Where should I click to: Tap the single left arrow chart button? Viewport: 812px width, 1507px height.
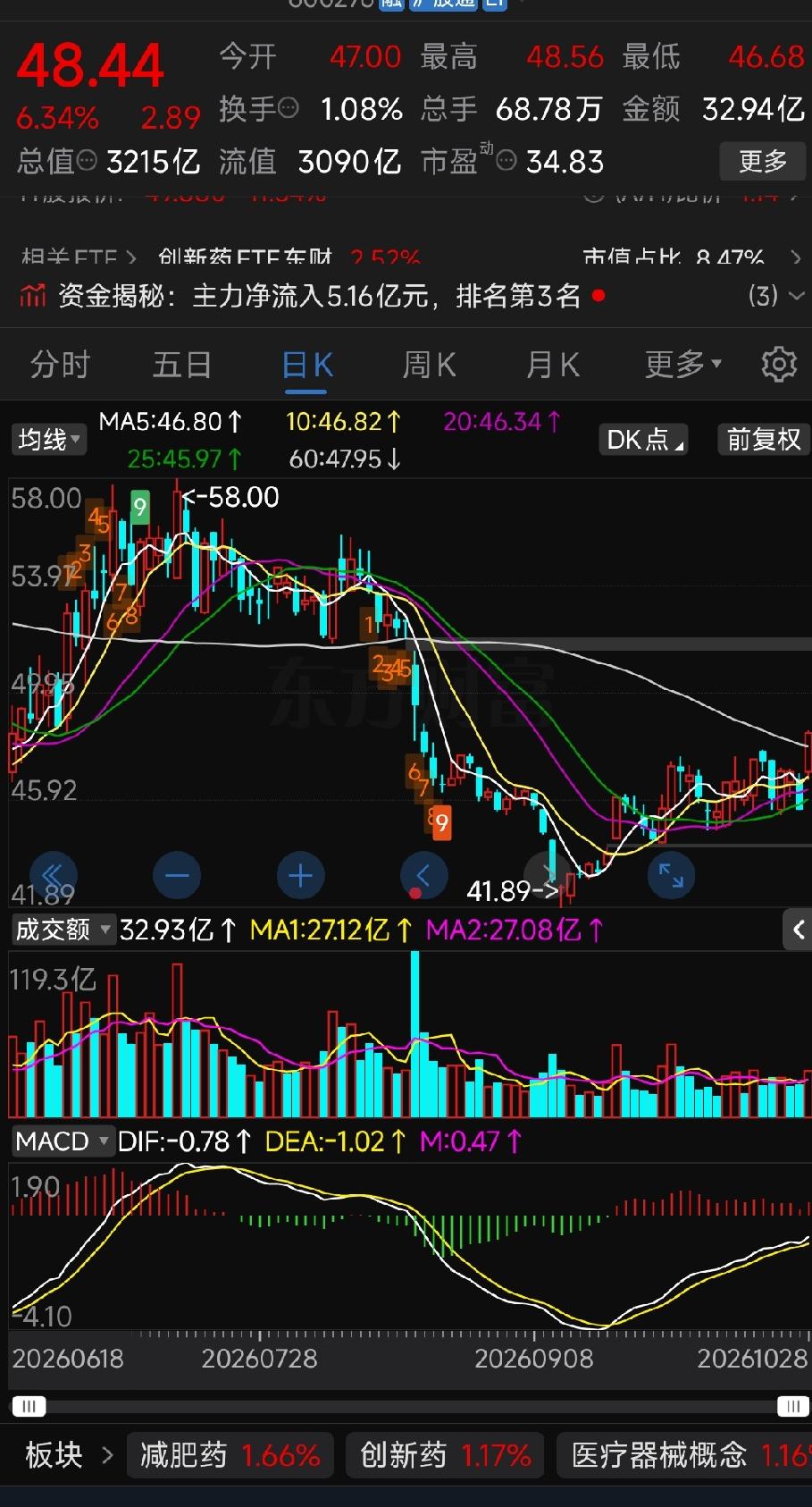[x=423, y=875]
